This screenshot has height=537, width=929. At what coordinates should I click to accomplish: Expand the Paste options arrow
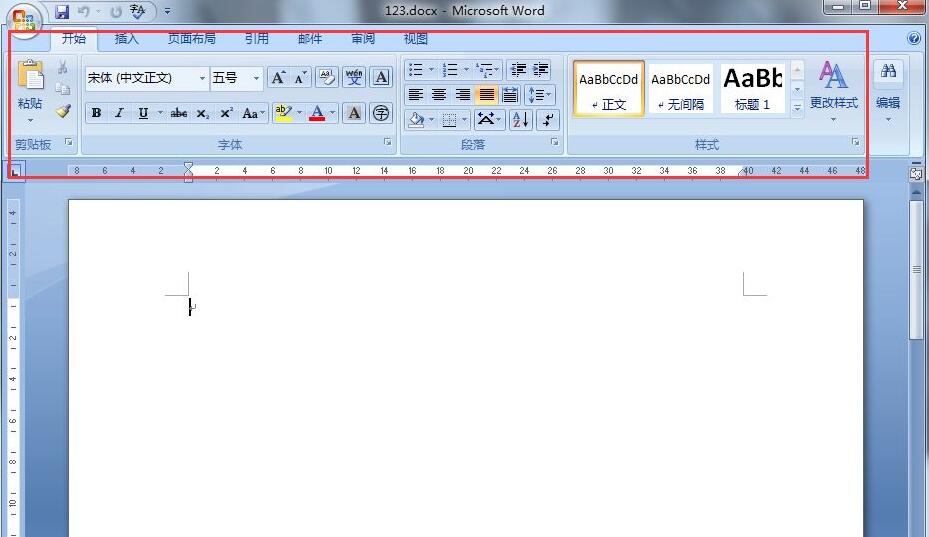(30, 120)
